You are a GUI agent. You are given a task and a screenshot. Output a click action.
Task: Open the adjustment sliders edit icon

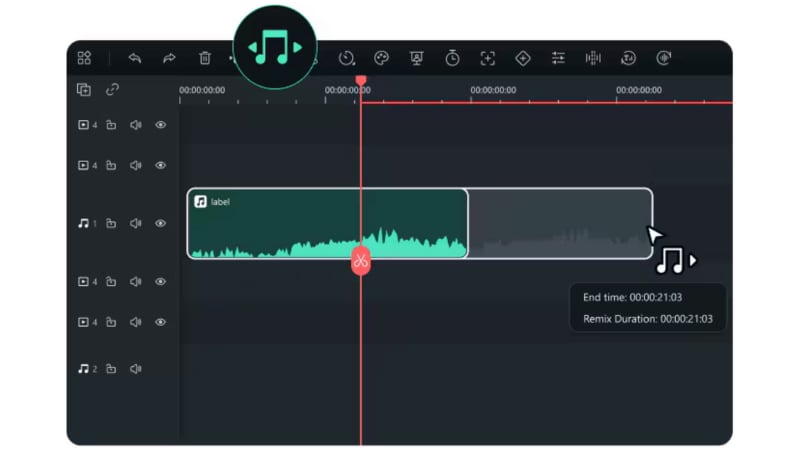[x=558, y=58]
